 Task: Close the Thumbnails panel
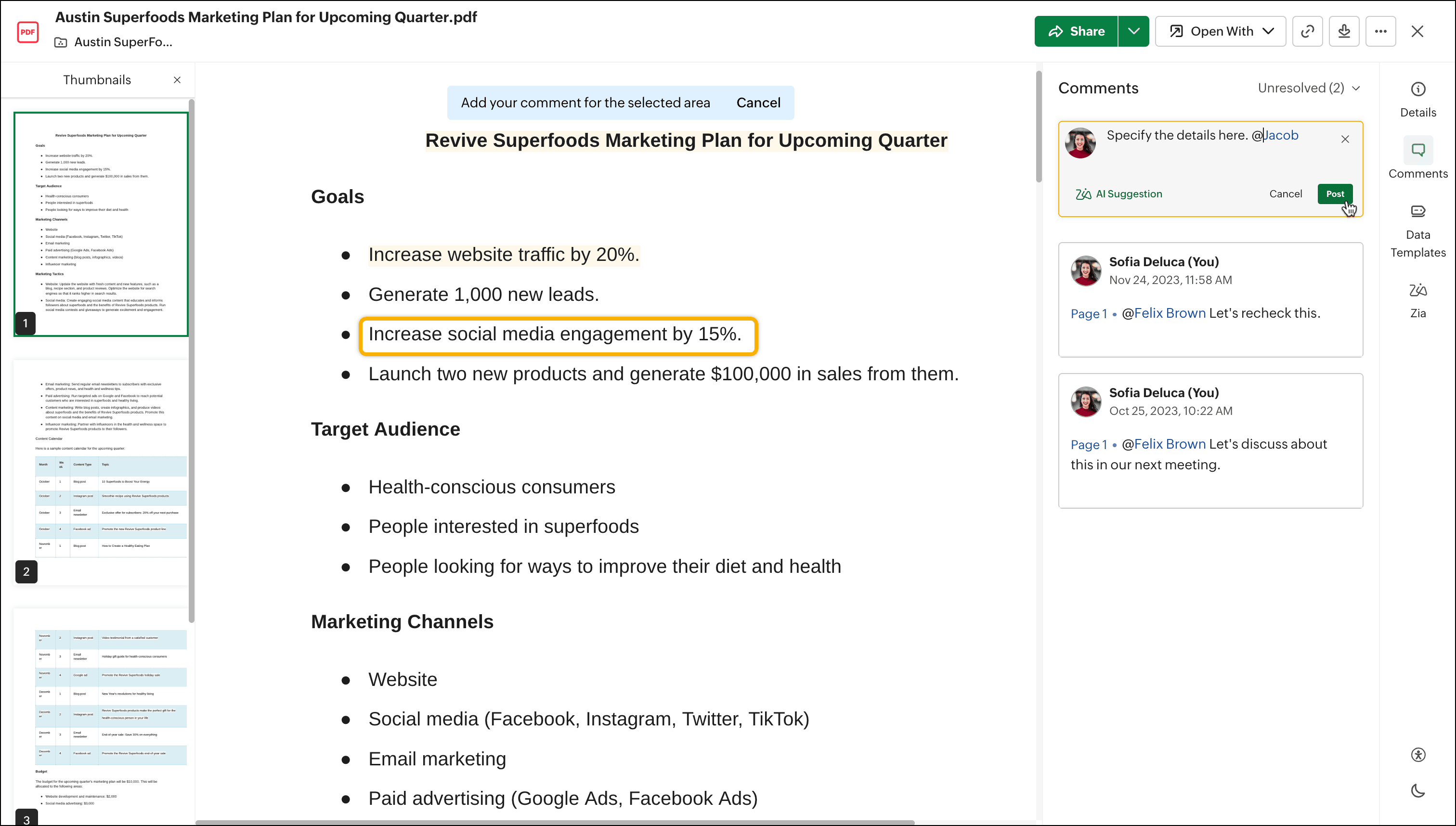[x=177, y=80]
